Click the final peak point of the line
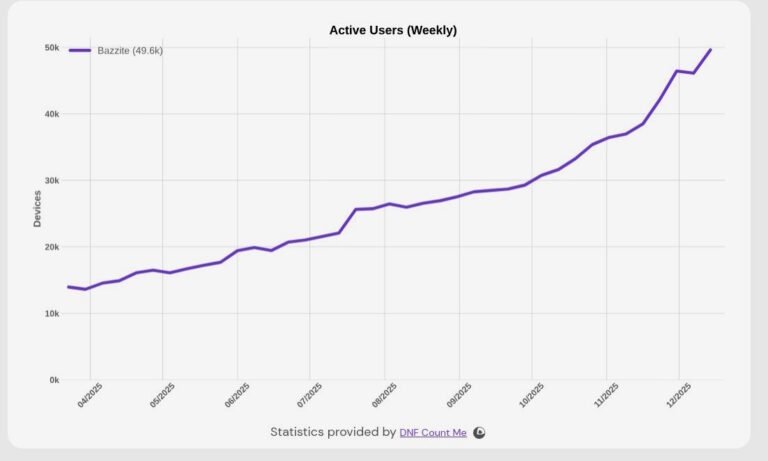Viewport: 768px width, 461px height. click(x=711, y=49)
